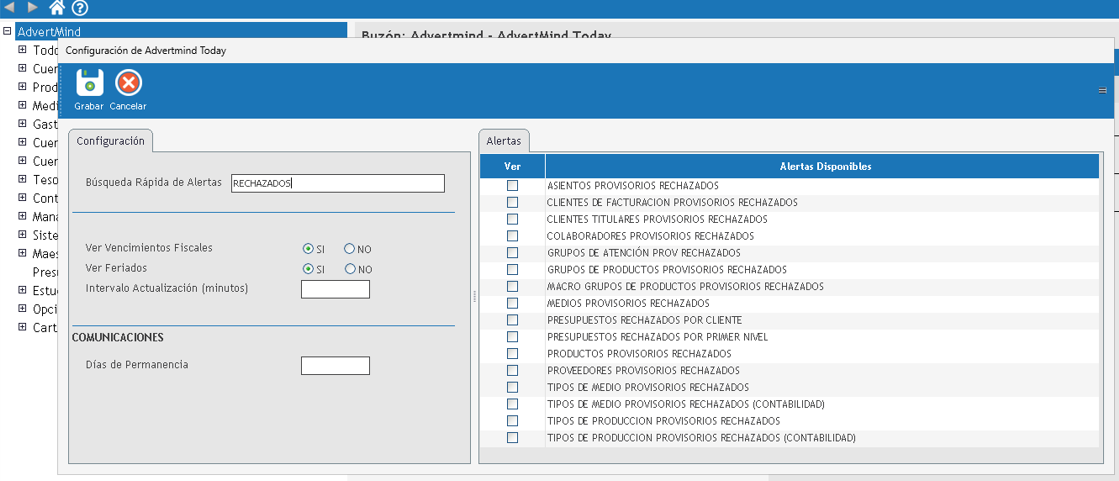Switch to the Configuración tab
Viewport: 1119px width, 481px height.
[111, 141]
